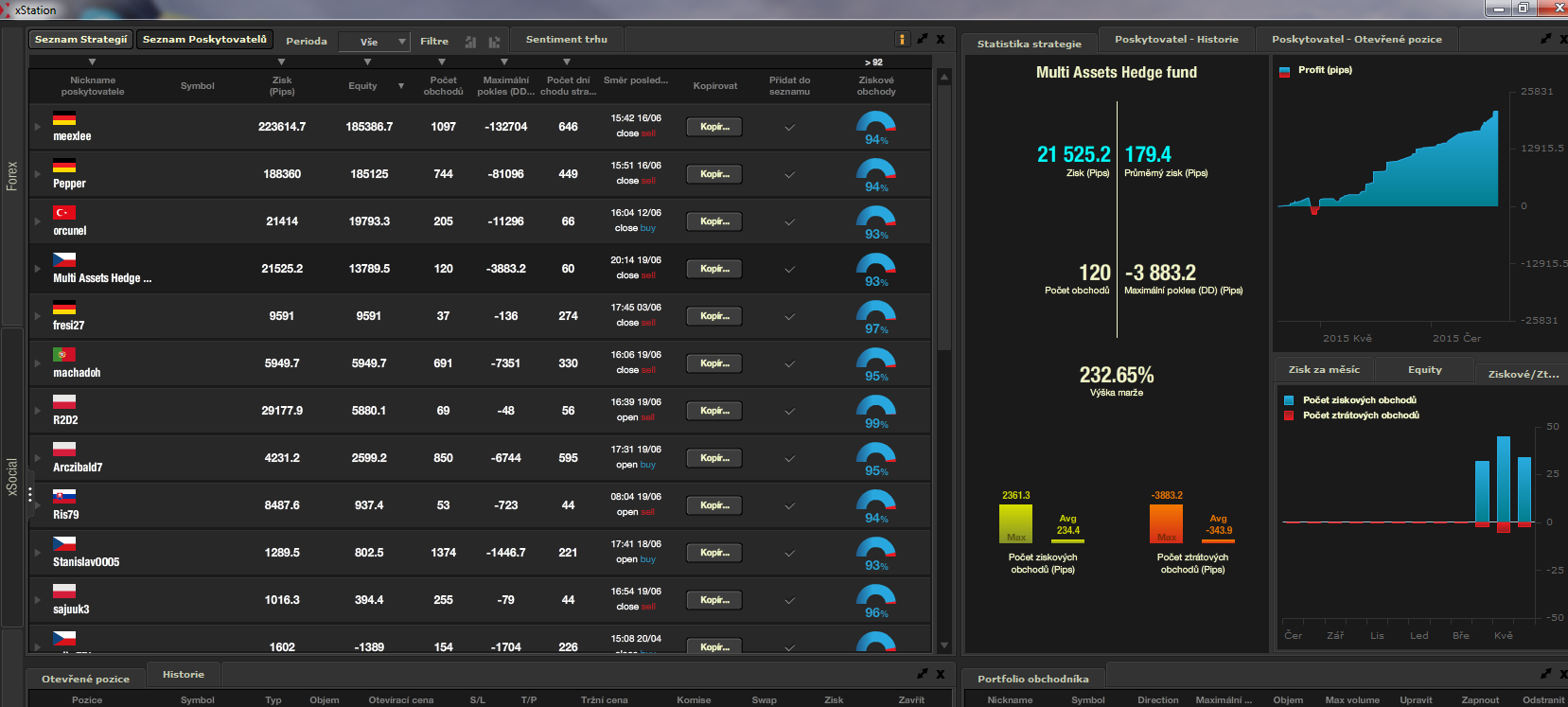Click blue Počet ziskových obchodů legend swatch
1568x707 pixels.
(1289, 400)
